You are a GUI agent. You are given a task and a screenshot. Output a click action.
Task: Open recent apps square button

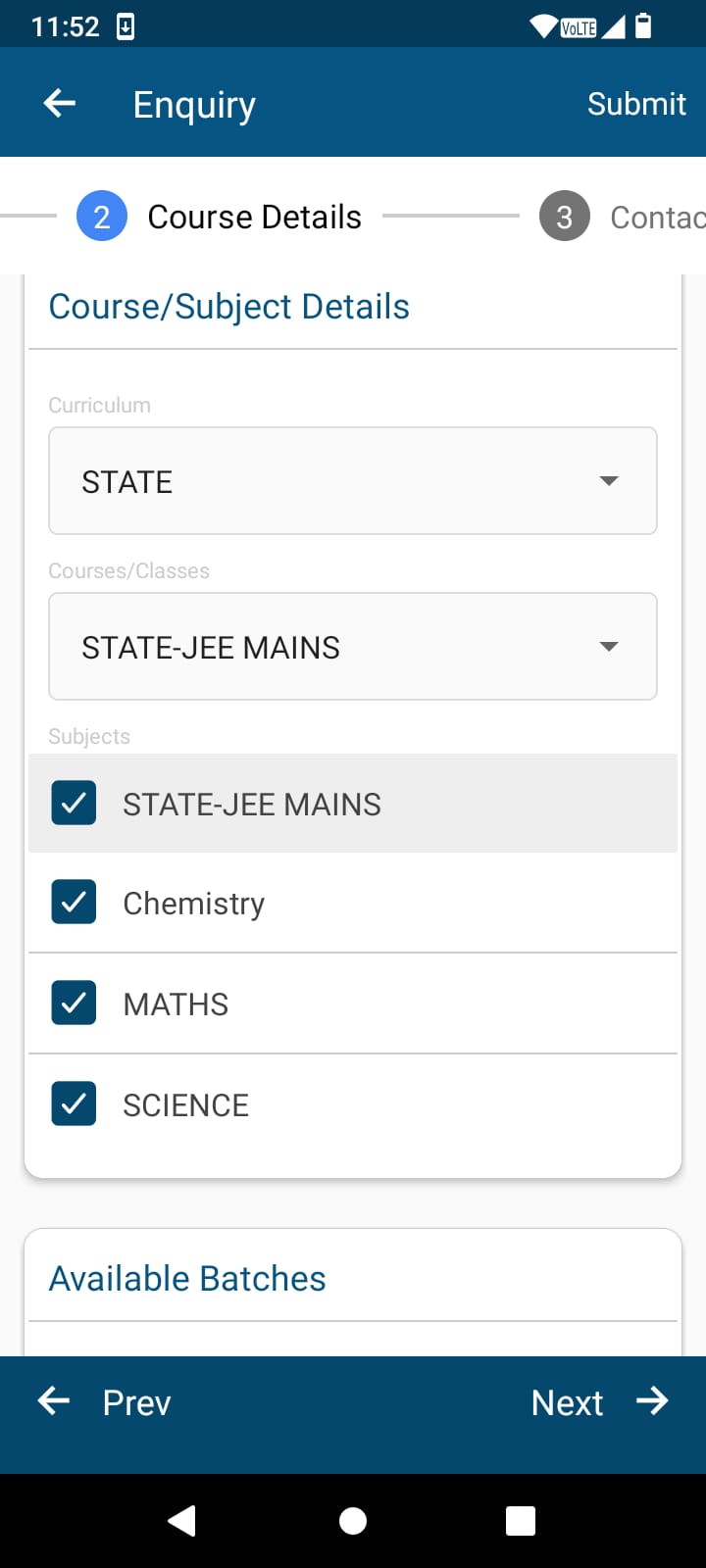[x=520, y=1520]
